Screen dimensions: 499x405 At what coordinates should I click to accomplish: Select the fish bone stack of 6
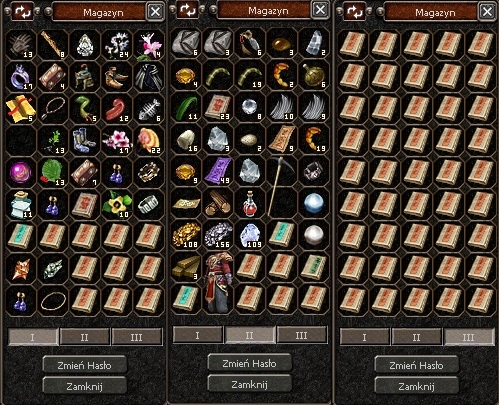(x=149, y=108)
